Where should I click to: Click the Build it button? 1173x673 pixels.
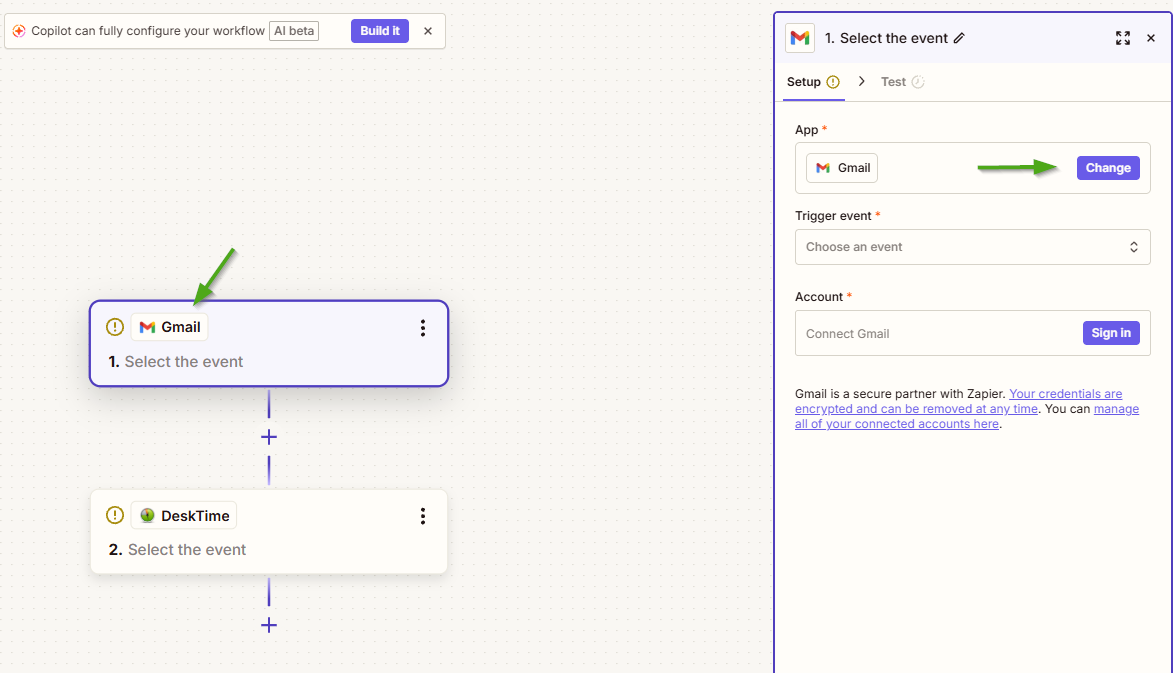(380, 31)
